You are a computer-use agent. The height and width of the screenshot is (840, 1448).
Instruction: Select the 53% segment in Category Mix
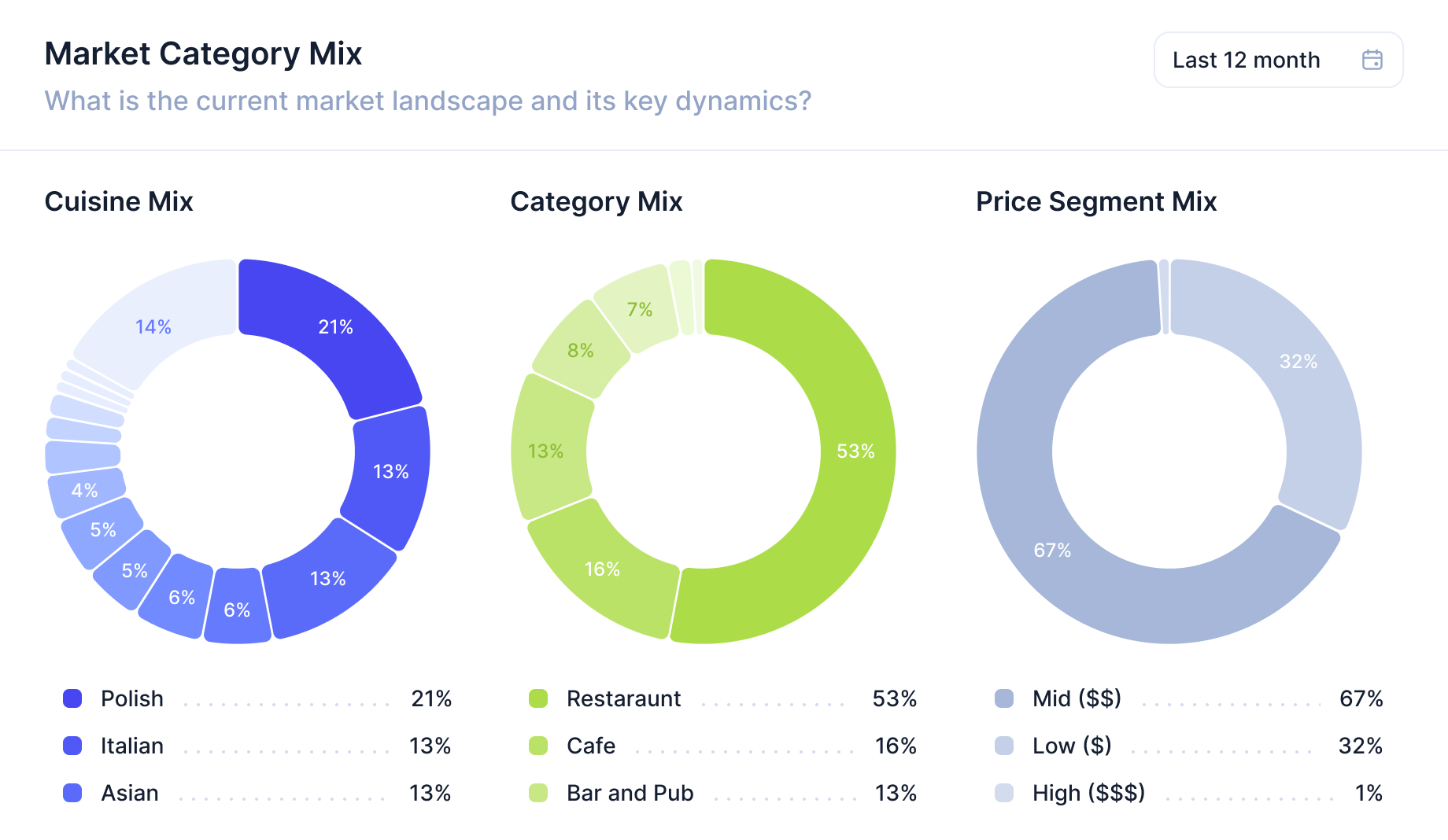click(x=855, y=451)
